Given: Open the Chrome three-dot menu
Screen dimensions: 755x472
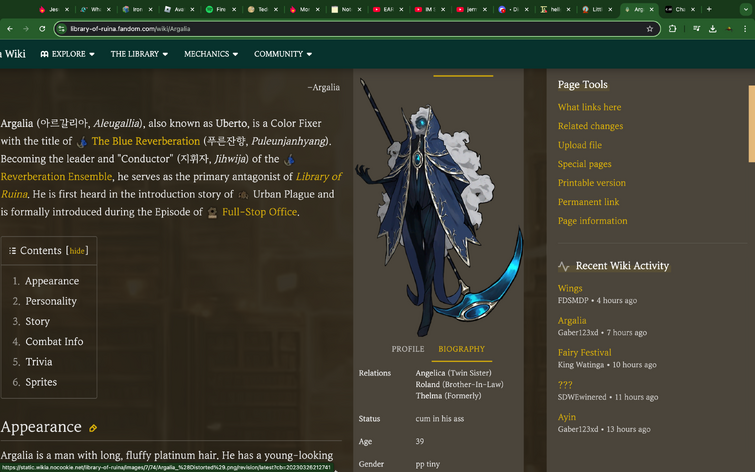Looking at the screenshot, I should 745,29.
